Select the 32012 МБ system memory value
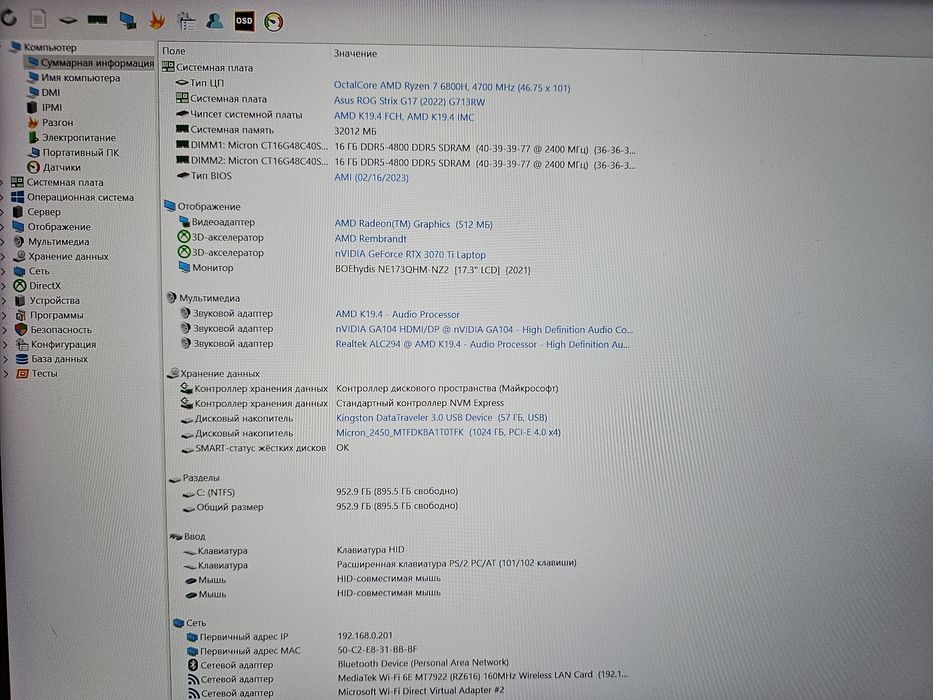The image size is (933, 700). coord(355,132)
